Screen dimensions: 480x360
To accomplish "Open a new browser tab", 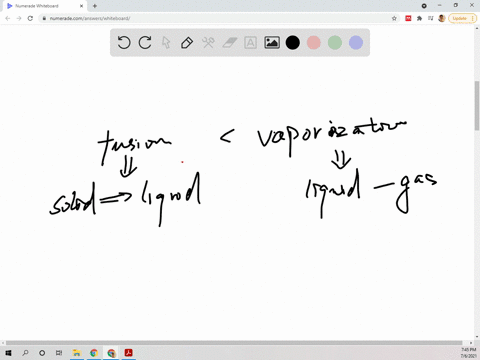I will pyautogui.click(x=95, y=6).
